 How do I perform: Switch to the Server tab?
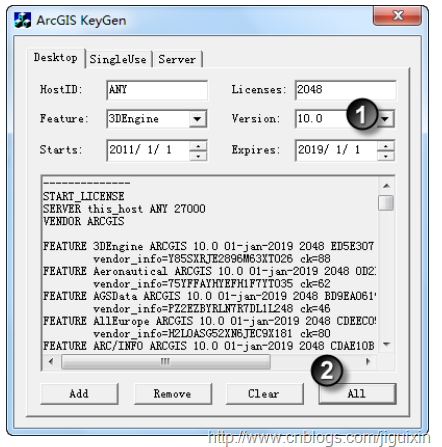pyautogui.click(x=177, y=59)
